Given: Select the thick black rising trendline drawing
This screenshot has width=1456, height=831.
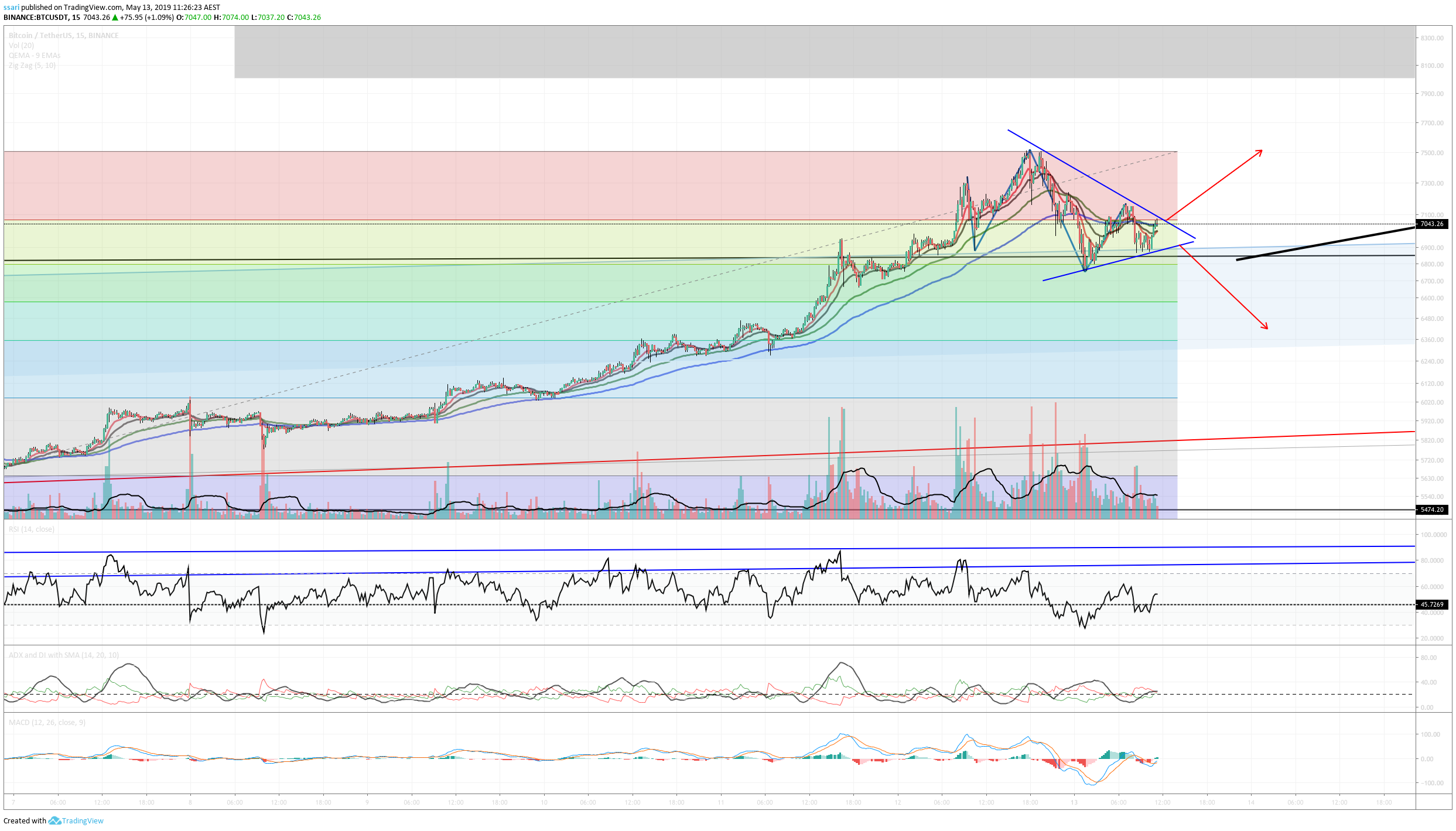Looking at the screenshot, I should [1325, 243].
